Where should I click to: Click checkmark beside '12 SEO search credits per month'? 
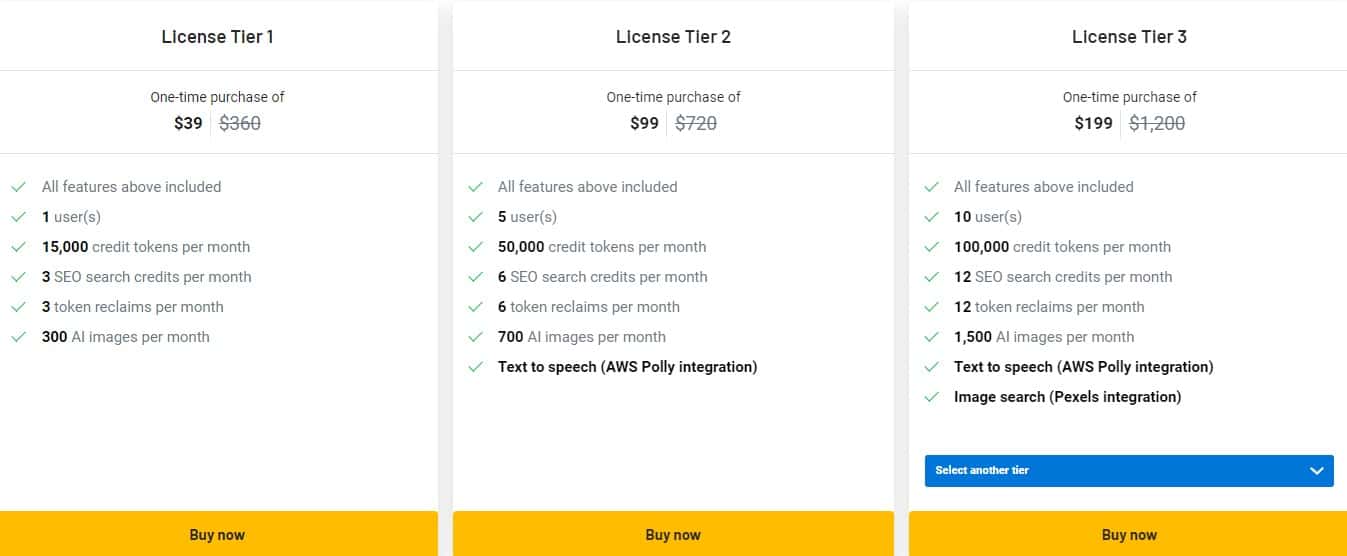tap(931, 277)
